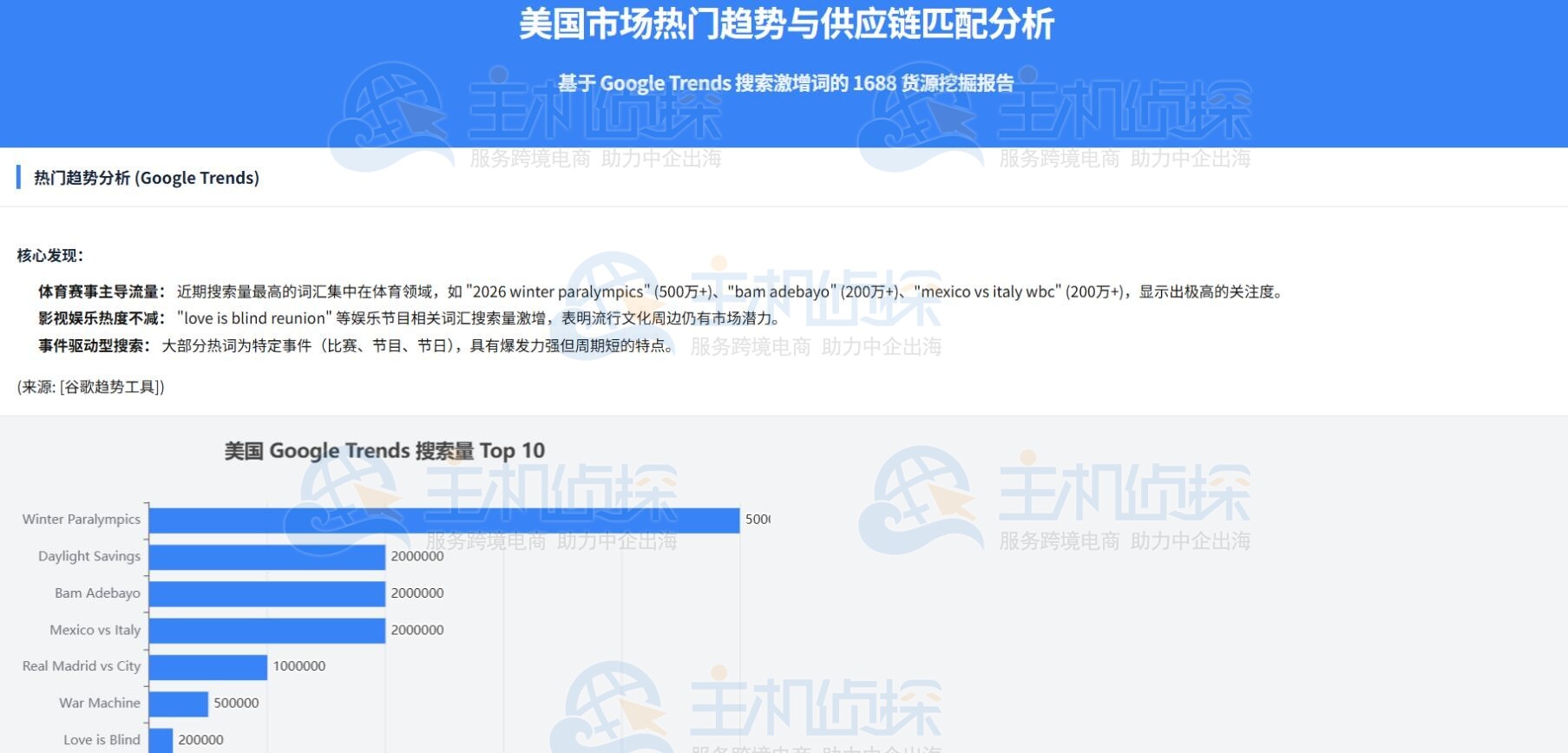
Task: Click the Real Madrid vs City bar
Action: pyautogui.click(x=208, y=667)
